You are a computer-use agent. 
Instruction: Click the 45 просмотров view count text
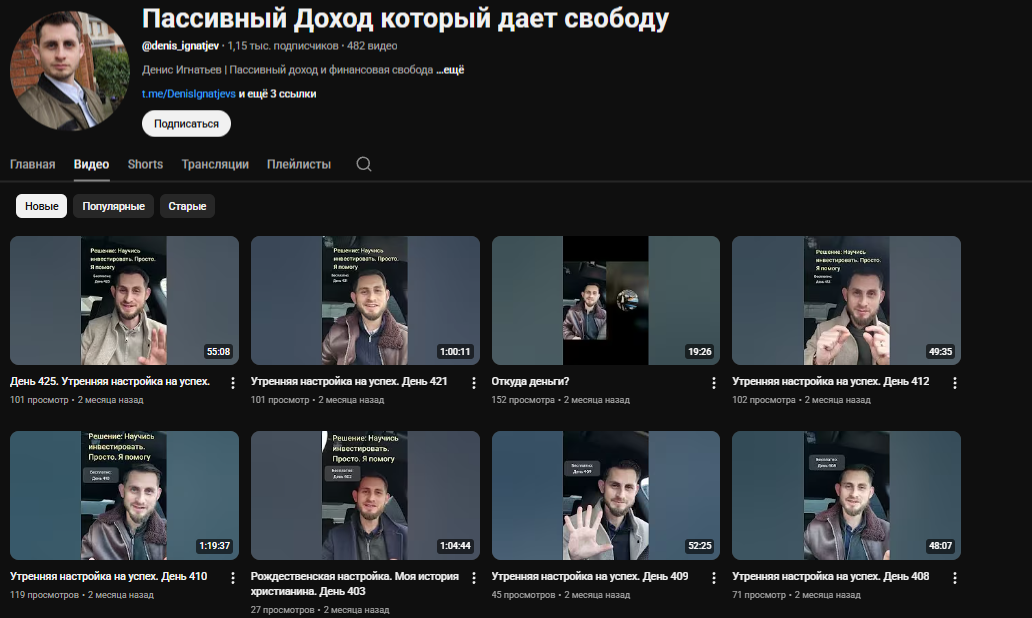[x=523, y=595]
